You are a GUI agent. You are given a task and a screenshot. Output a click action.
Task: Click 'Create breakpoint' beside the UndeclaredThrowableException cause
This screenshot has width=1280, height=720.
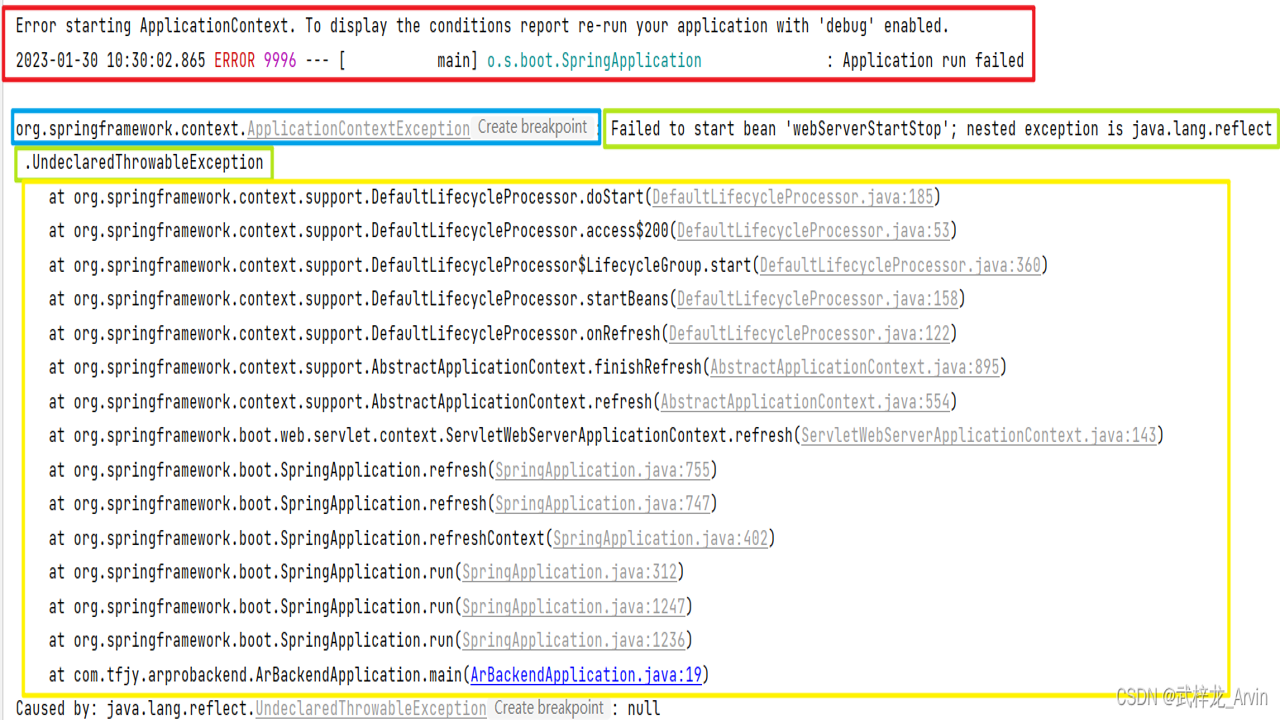[549, 708]
